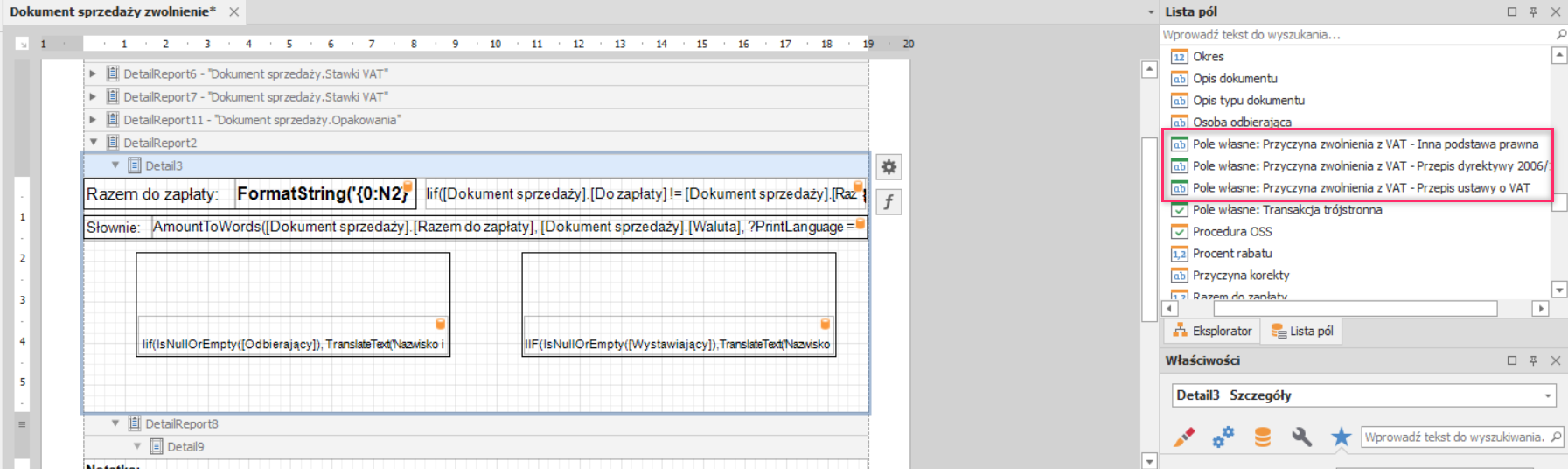
Task: Select DetailReport2 band header
Action: [477, 142]
